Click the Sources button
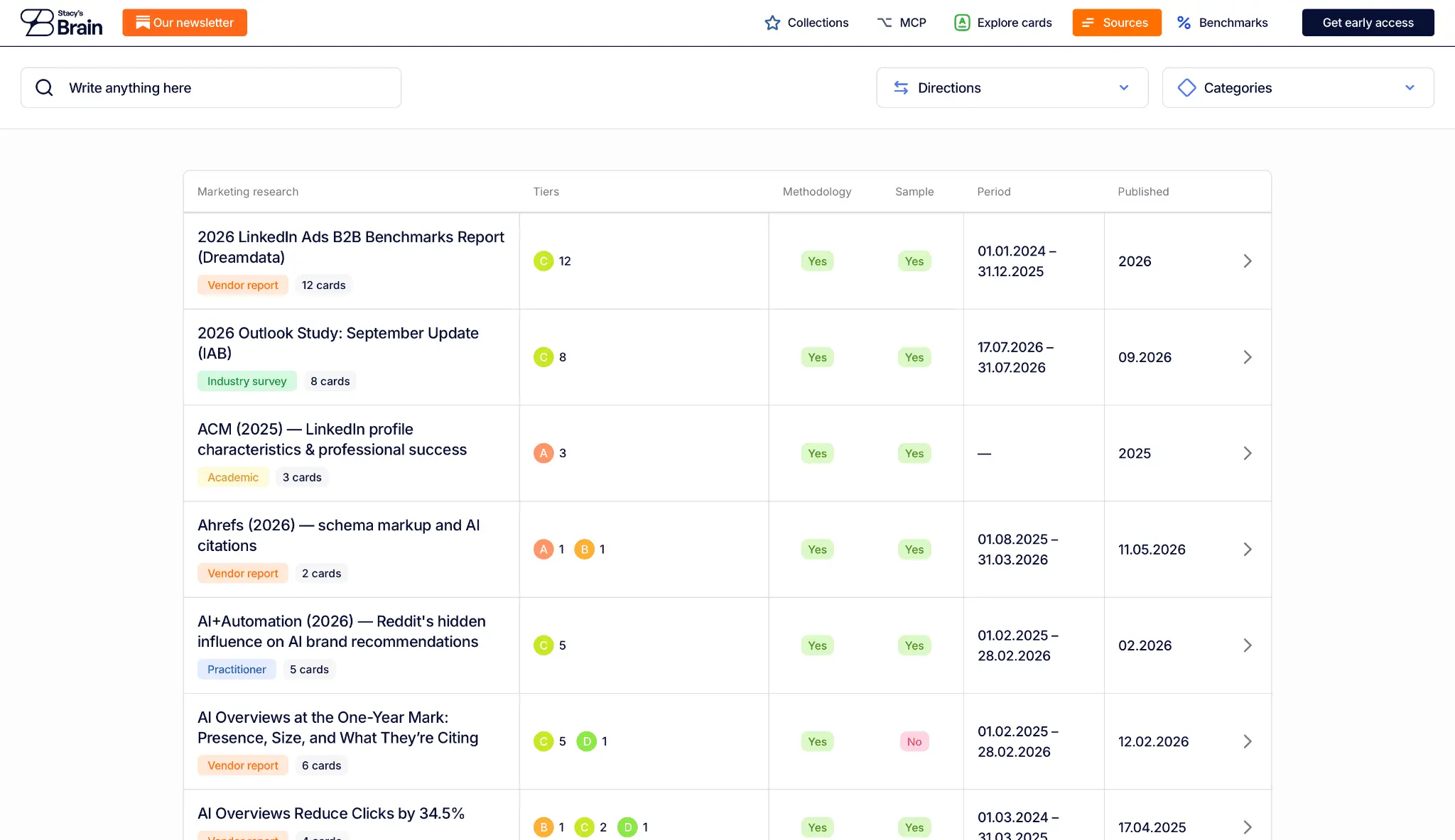Viewport: 1455px width, 840px height. coord(1117,23)
